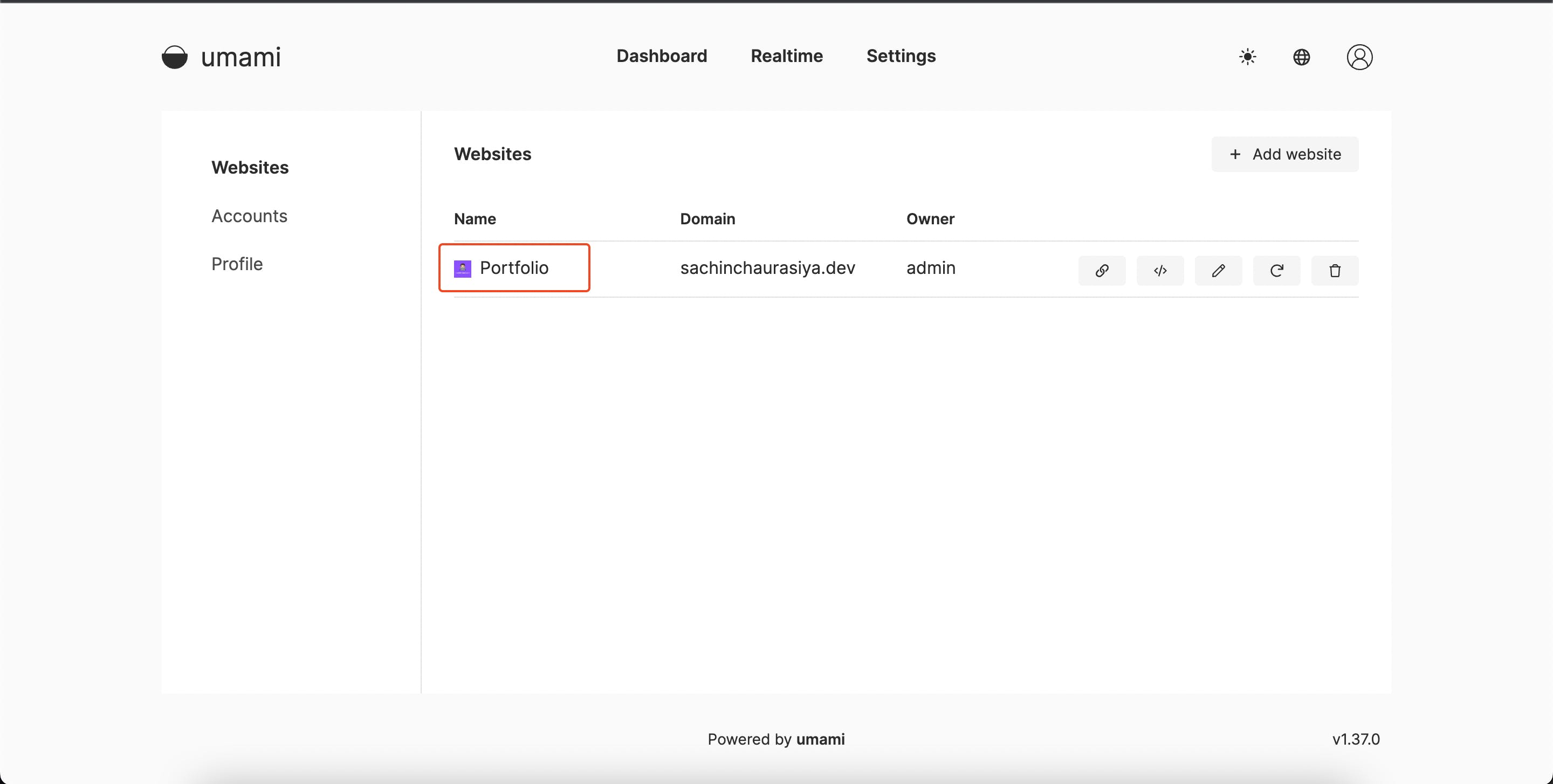Toggle the light/dark theme sun icon

click(1247, 57)
